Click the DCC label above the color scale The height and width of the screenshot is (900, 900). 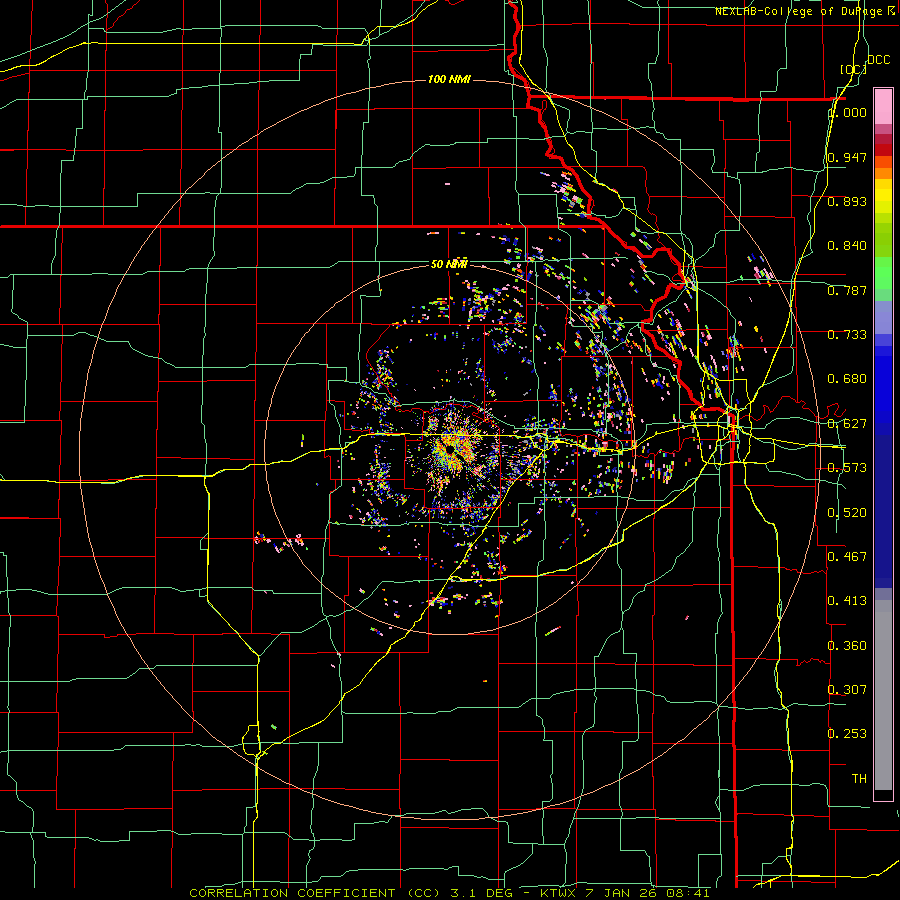coord(878,60)
